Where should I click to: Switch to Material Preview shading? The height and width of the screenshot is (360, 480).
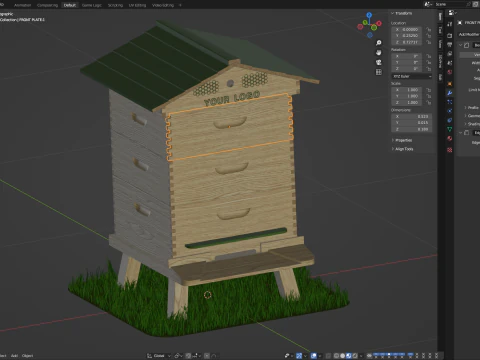click(349, 356)
